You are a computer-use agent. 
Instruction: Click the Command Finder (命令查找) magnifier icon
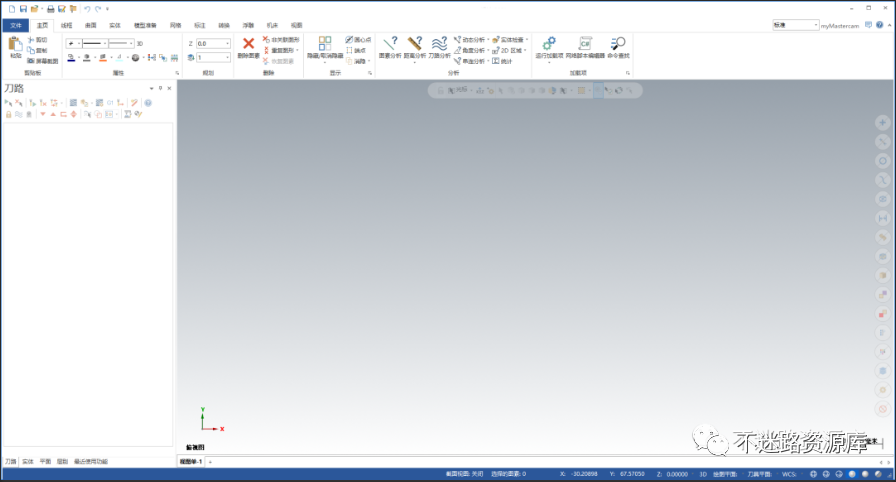[x=618, y=43]
